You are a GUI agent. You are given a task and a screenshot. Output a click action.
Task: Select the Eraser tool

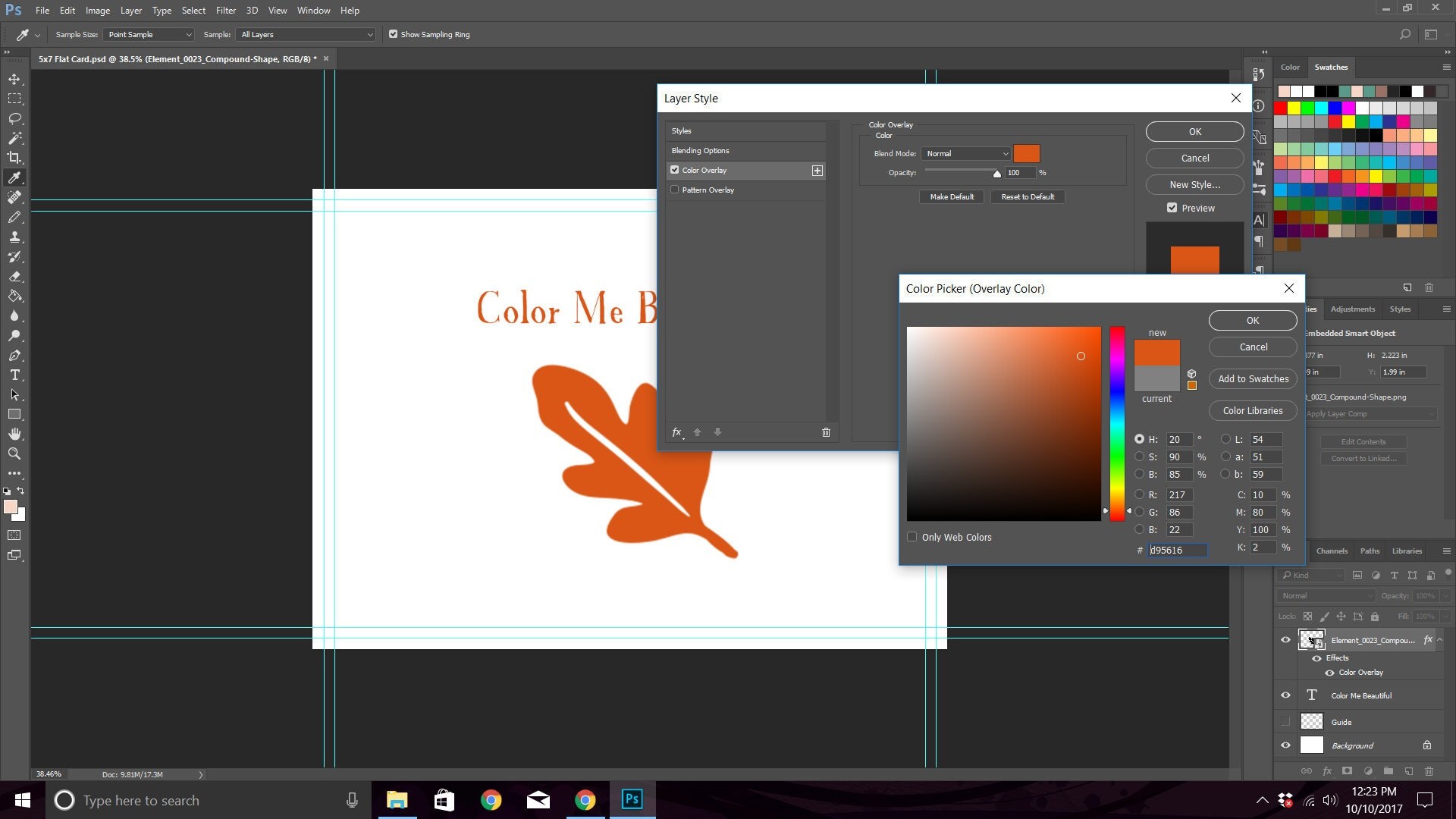click(x=14, y=276)
